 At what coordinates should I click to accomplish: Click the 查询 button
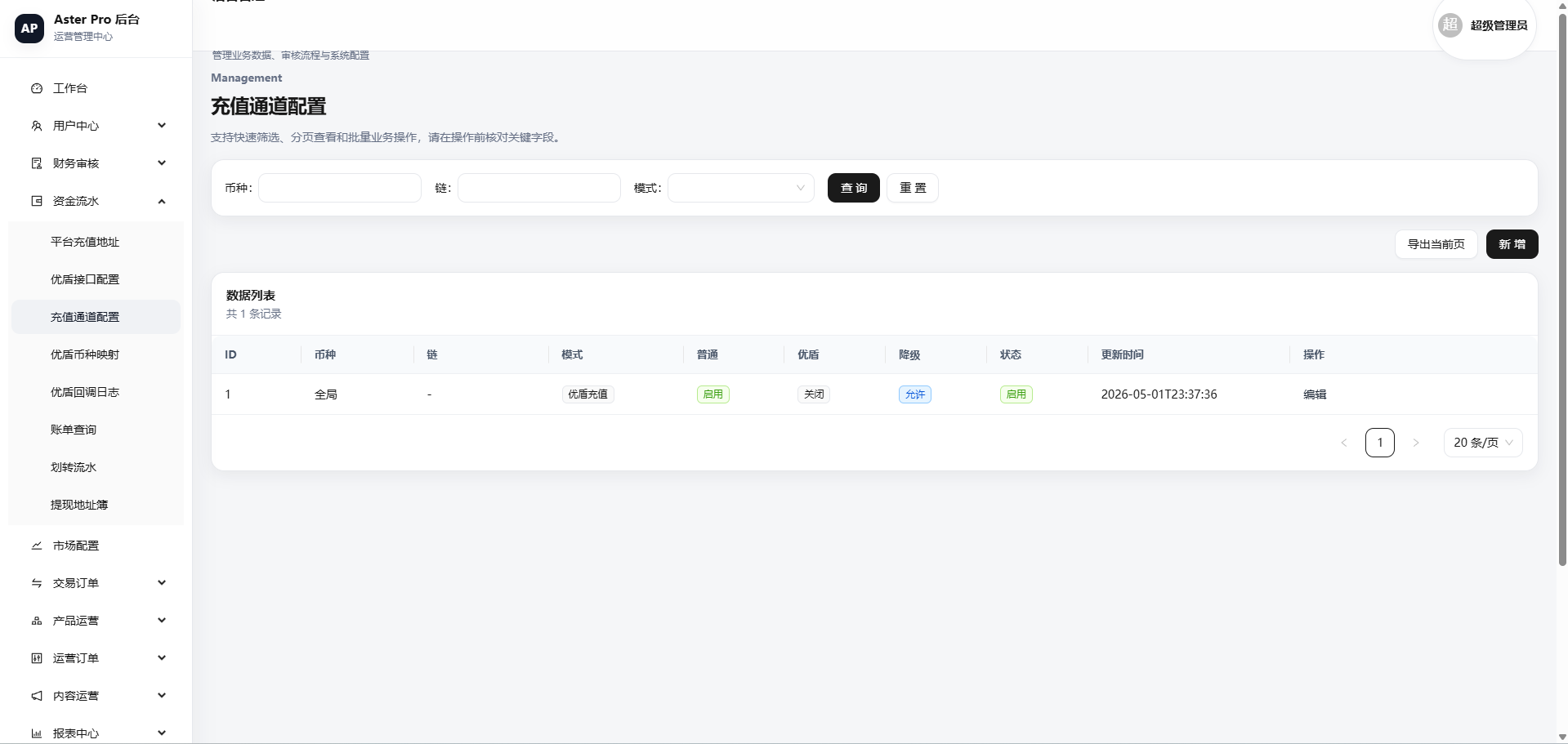[854, 188]
